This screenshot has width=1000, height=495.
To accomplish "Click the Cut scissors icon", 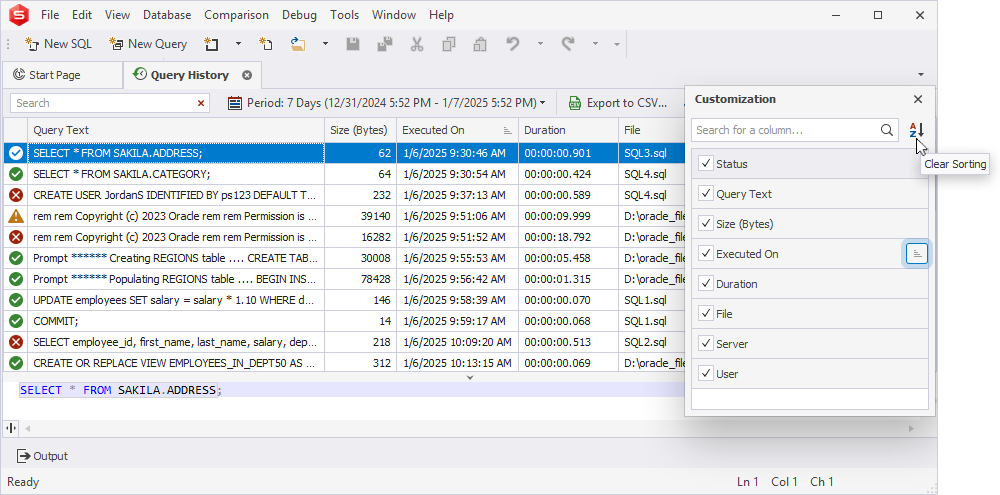I will click(x=417, y=44).
